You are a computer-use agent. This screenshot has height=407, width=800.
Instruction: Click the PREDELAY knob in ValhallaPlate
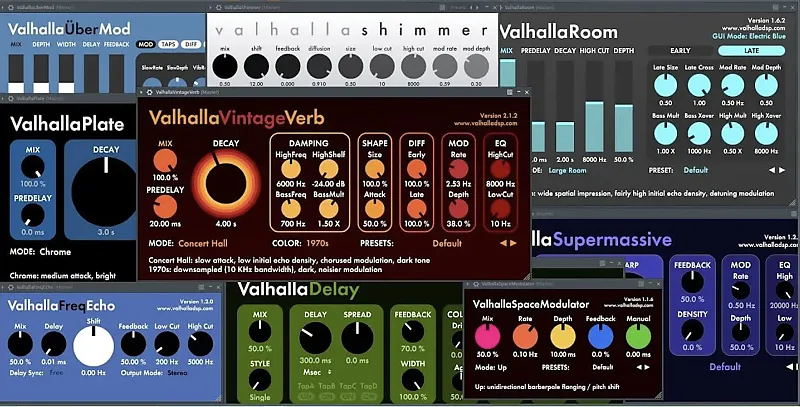point(33,215)
